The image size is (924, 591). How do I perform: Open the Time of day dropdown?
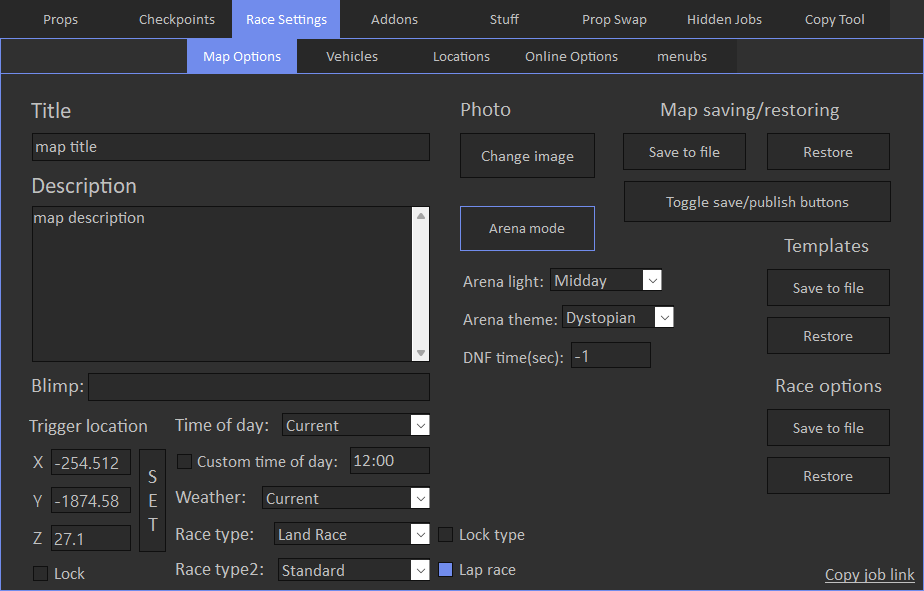(x=355, y=425)
